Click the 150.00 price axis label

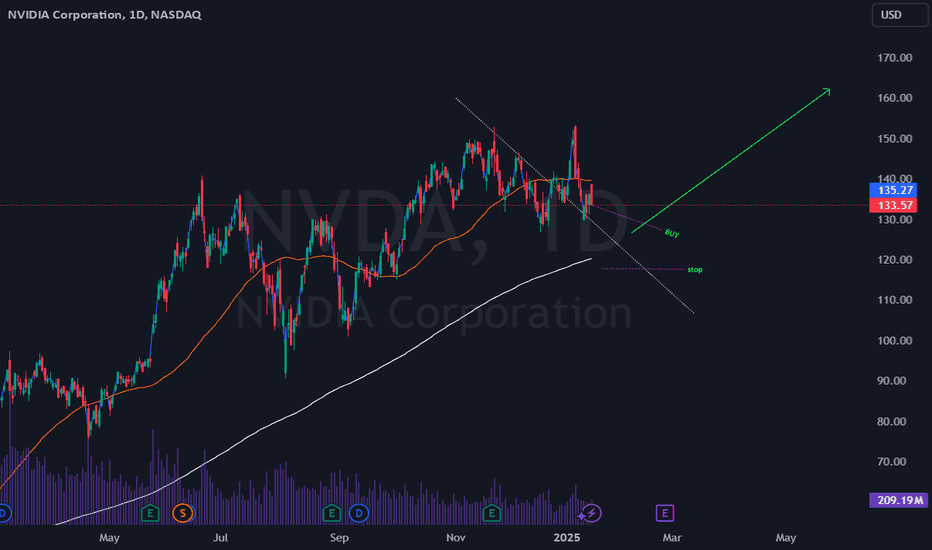895,139
